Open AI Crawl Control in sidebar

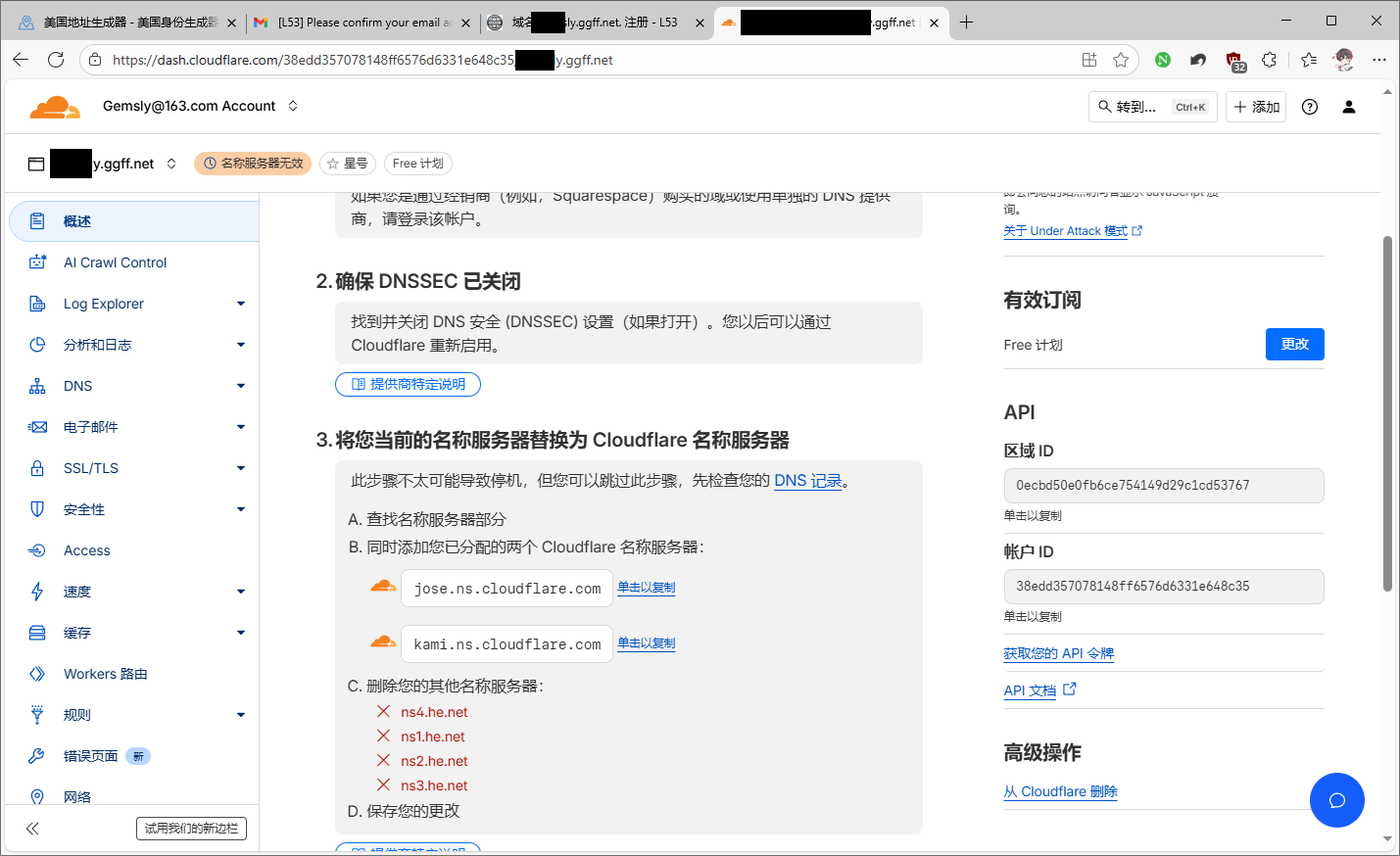[115, 262]
